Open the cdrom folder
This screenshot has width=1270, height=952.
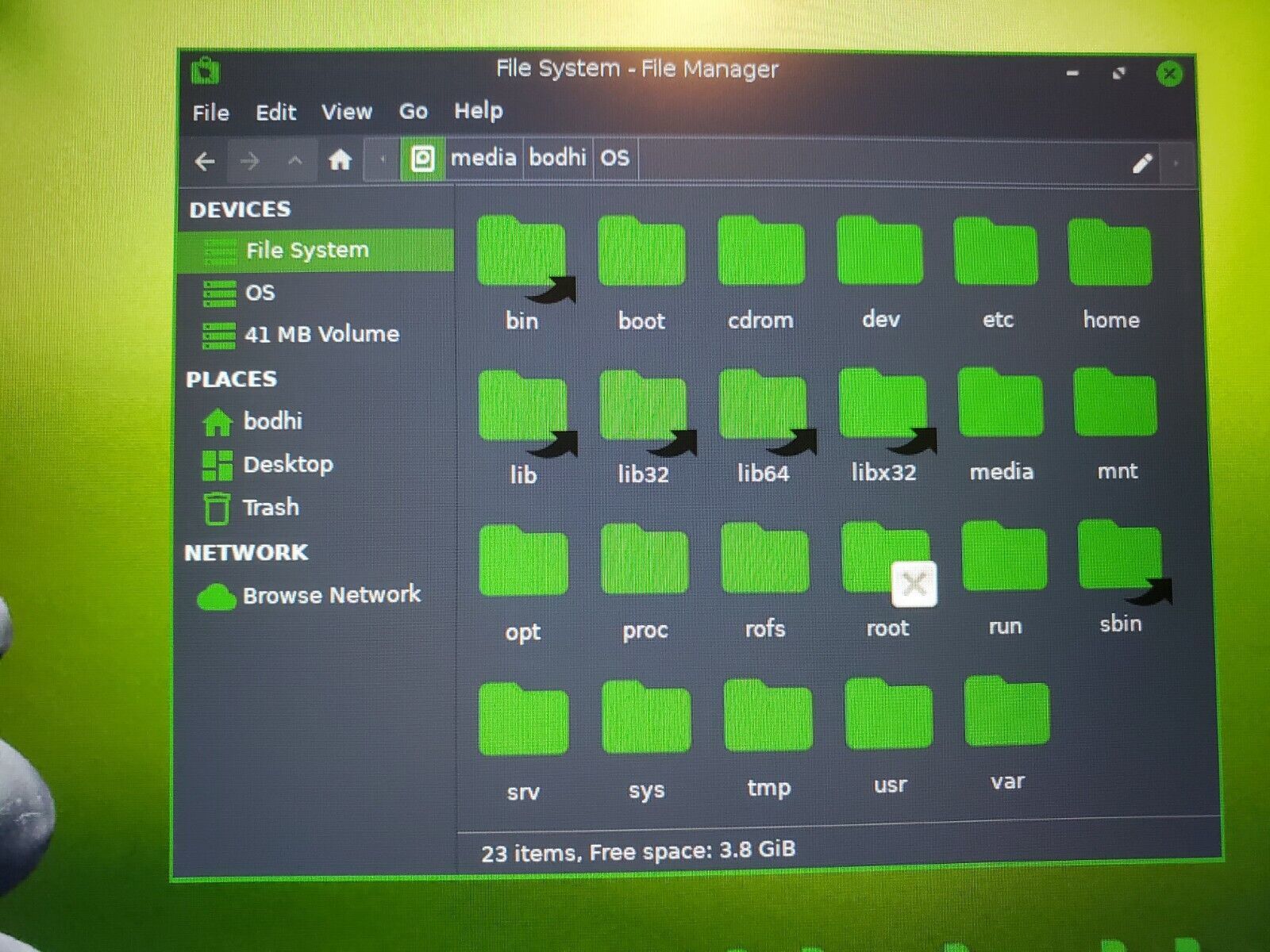pos(760,251)
